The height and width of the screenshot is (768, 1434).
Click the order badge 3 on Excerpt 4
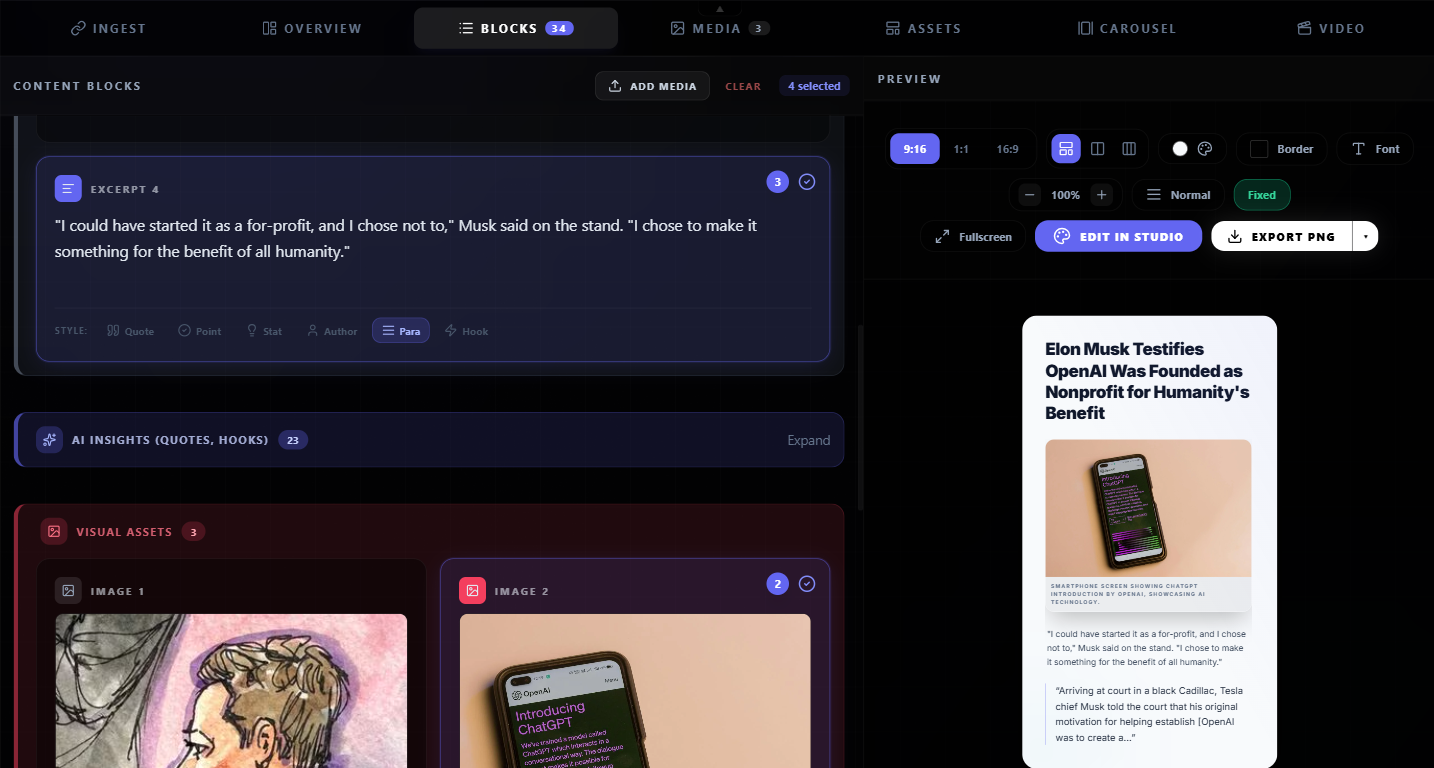[778, 182]
